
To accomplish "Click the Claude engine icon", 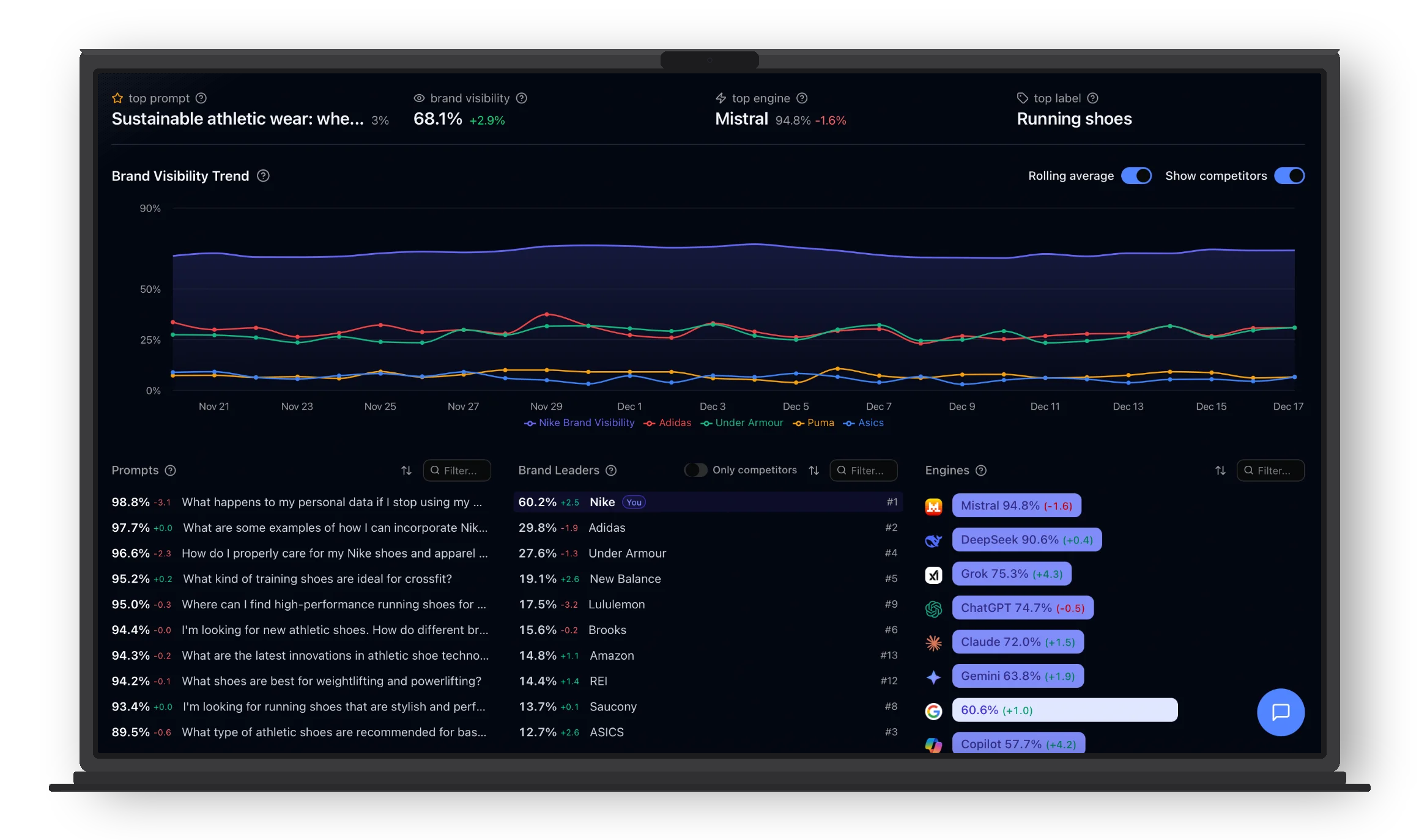I will pos(934,643).
